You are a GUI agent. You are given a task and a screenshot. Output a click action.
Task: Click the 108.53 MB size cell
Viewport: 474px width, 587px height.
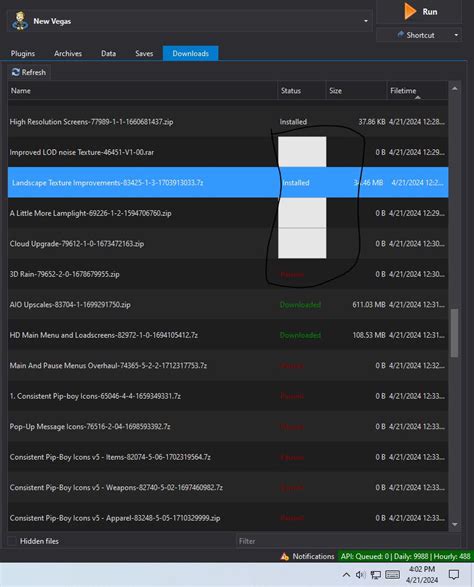coord(369,335)
